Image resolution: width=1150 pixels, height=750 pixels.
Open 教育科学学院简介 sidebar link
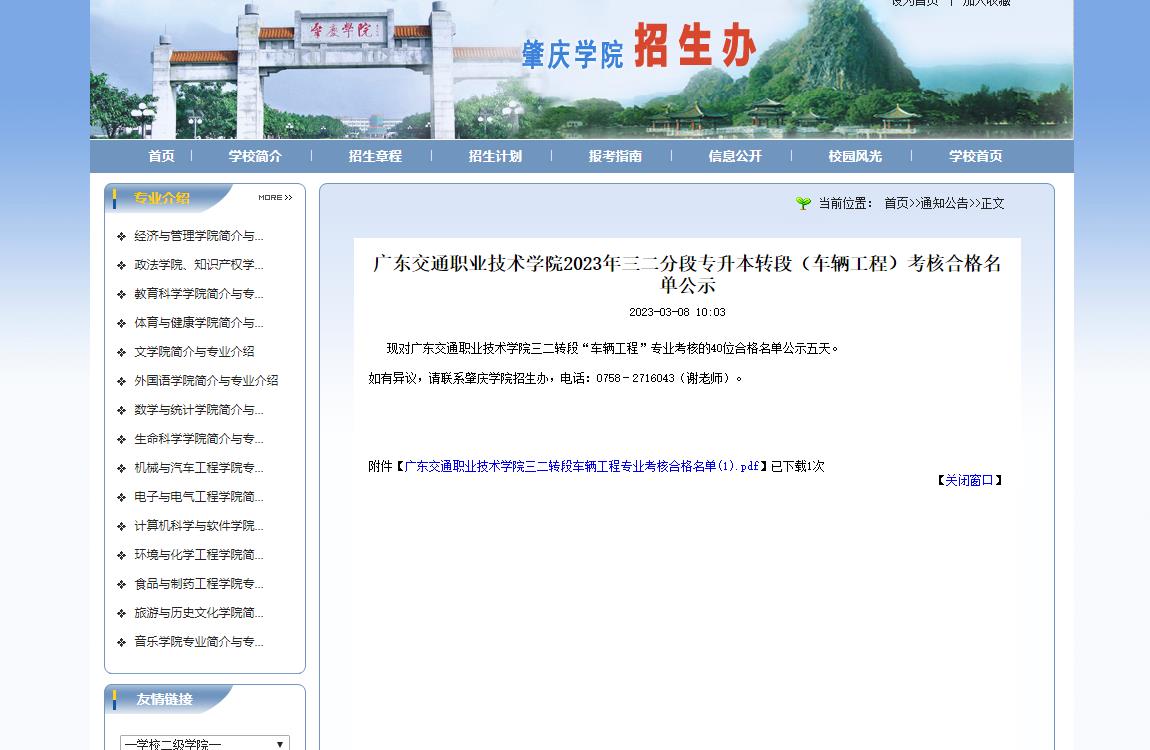[199, 294]
